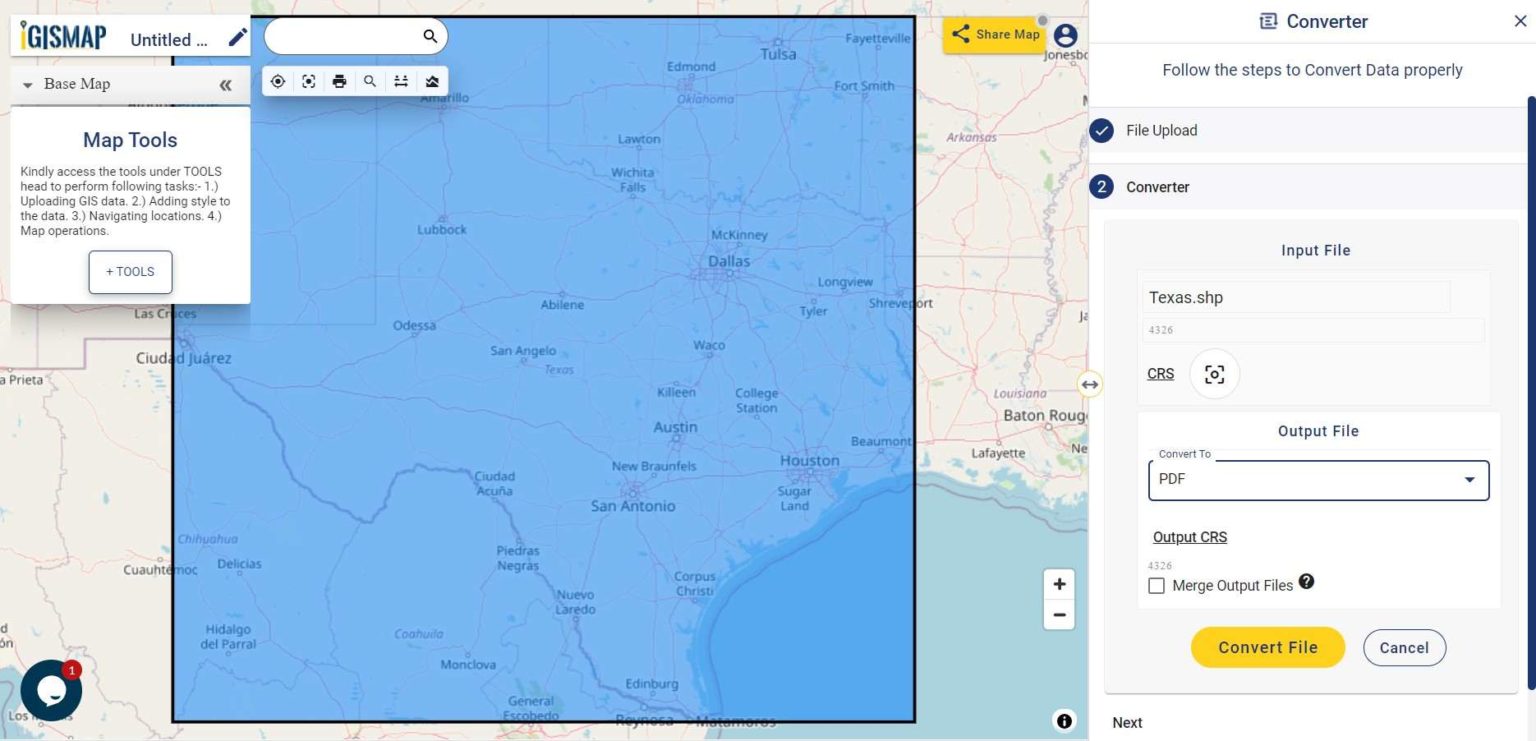Click the zoom-to-extent focus icon in toolbar
The width and height of the screenshot is (1536, 741).
coord(309,81)
